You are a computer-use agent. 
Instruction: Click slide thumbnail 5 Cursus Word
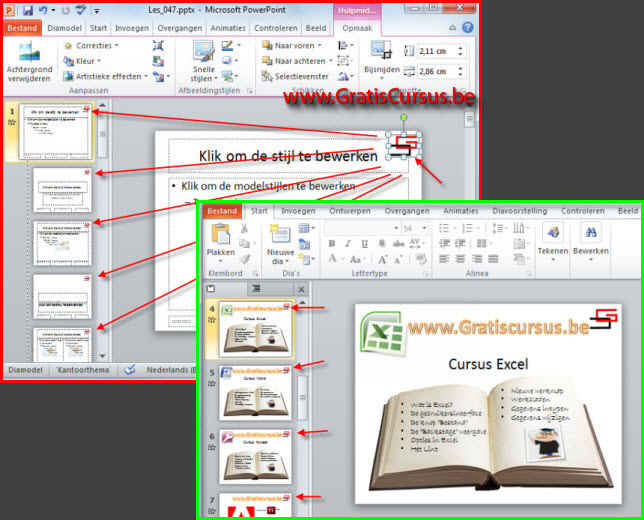(x=255, y=392)
